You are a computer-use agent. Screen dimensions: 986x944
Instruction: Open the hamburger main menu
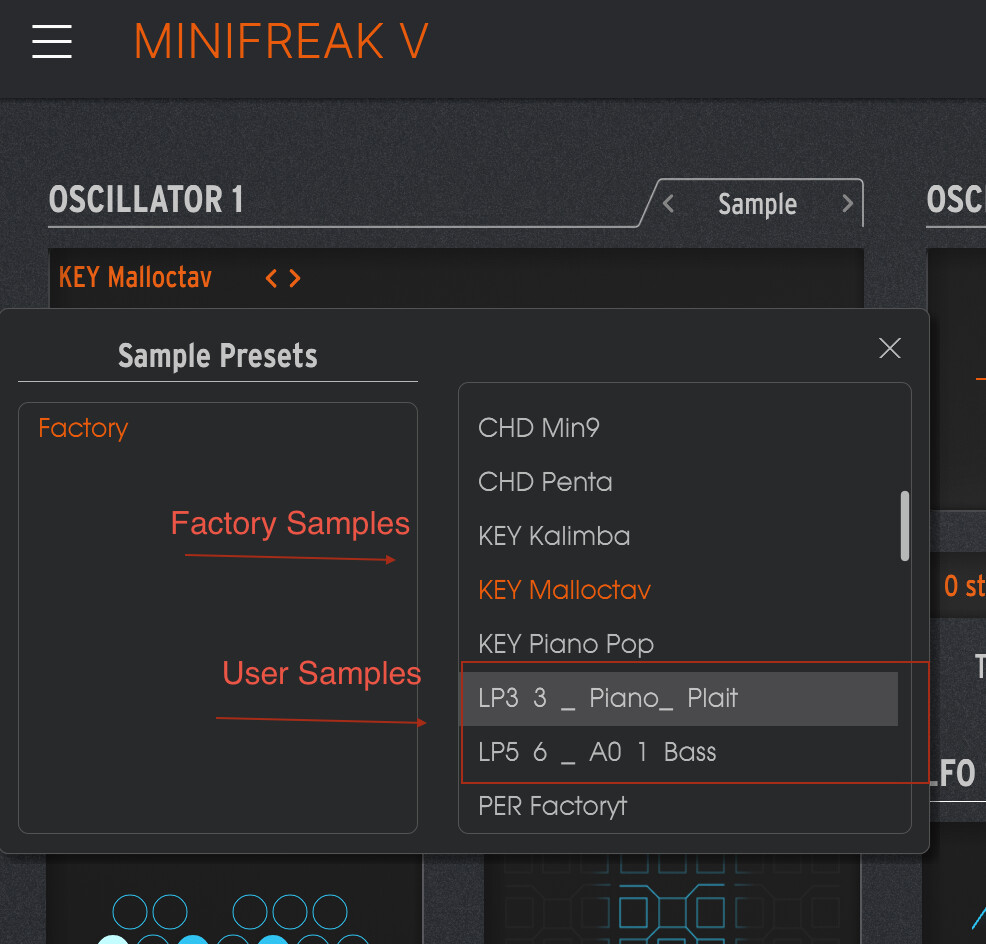click(52, 42)
